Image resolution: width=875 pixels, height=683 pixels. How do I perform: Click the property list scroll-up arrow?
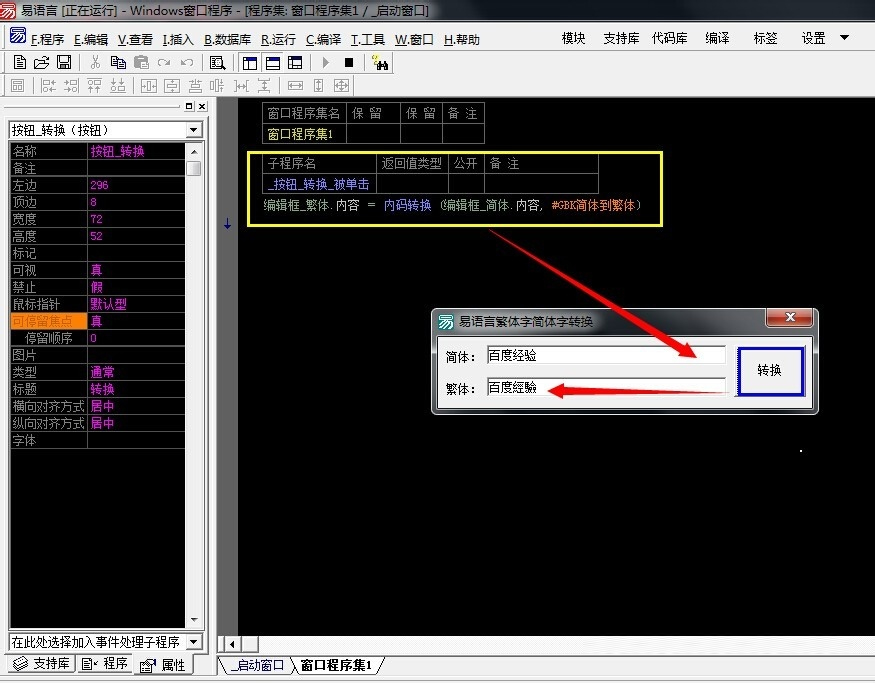(194, 151)
